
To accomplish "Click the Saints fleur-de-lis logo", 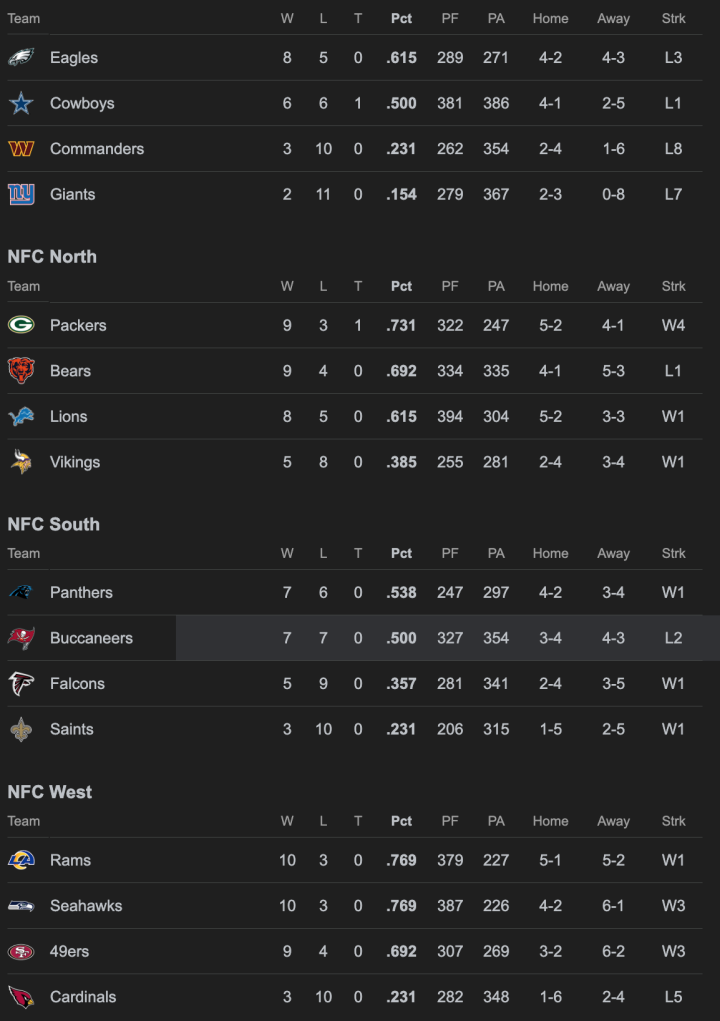I will pos(21,729).
